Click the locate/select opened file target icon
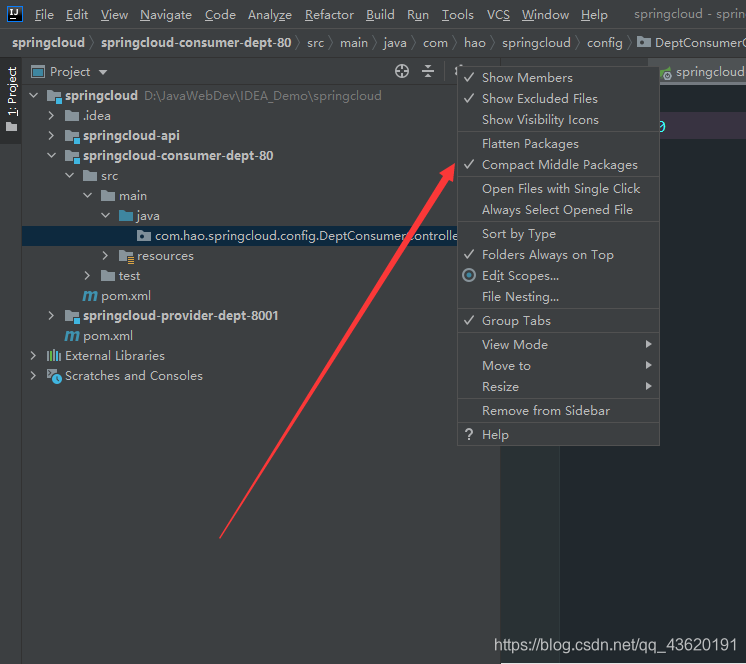Screen dimensions: 746x664 [x=402, y=71]
